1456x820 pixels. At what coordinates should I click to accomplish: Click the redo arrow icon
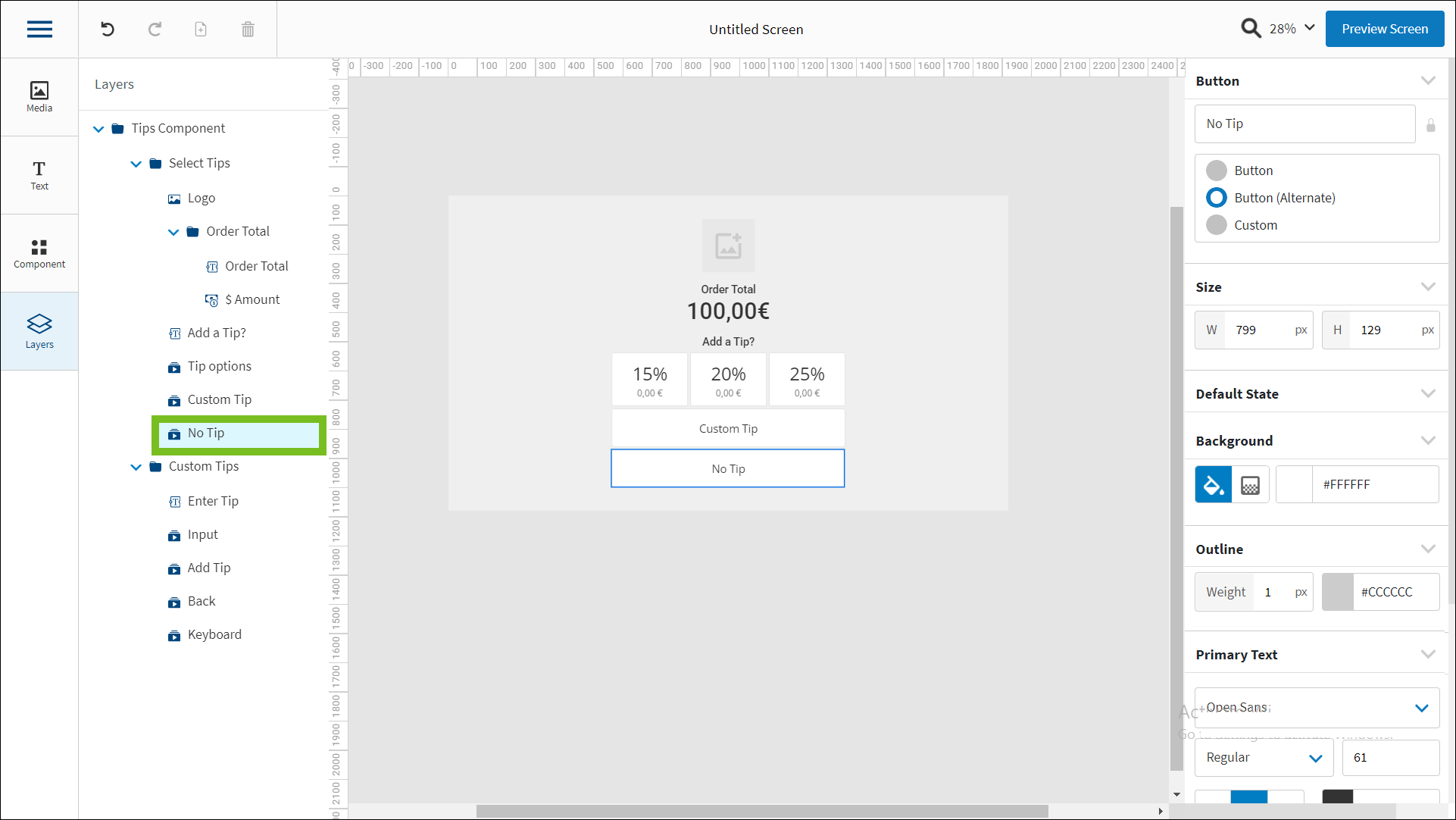(x=155, y=29)
